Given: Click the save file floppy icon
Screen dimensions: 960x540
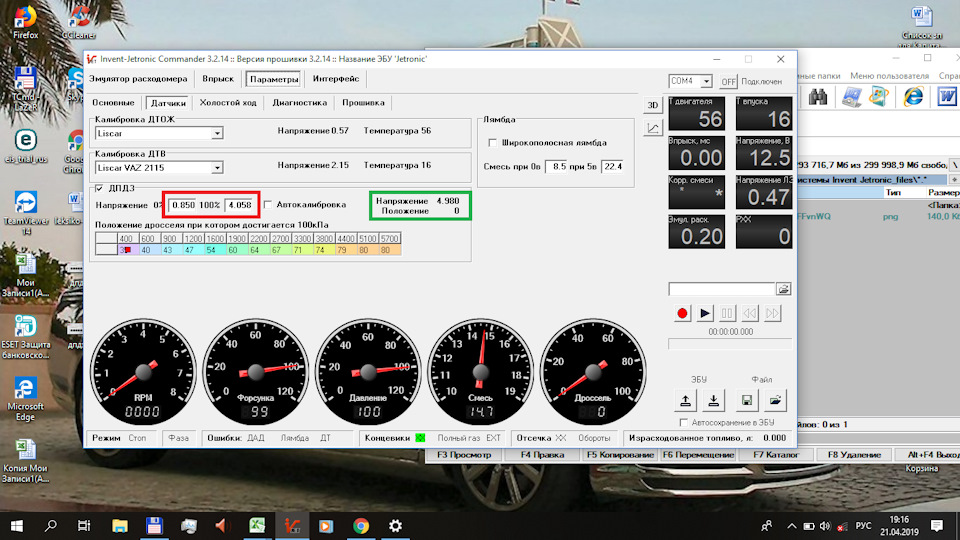Looking at the screenshot, I should click(x=746, y=400).
